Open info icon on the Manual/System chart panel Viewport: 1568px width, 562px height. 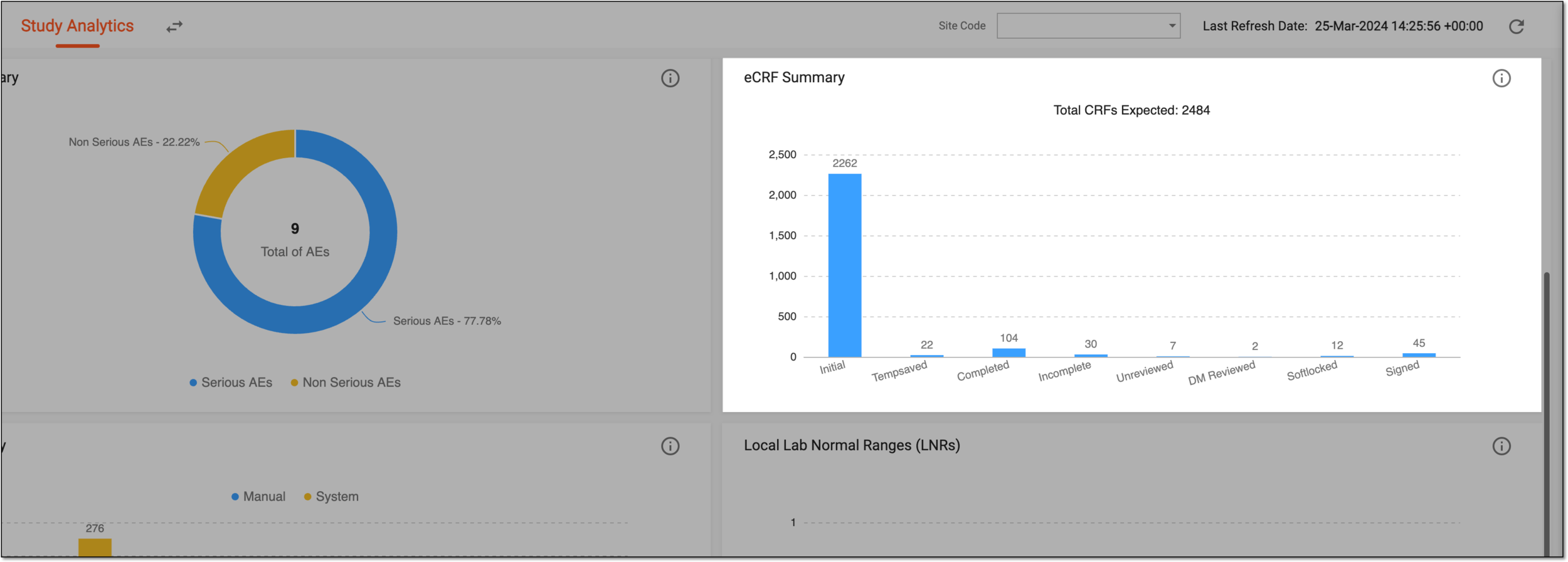click(670, 446)
